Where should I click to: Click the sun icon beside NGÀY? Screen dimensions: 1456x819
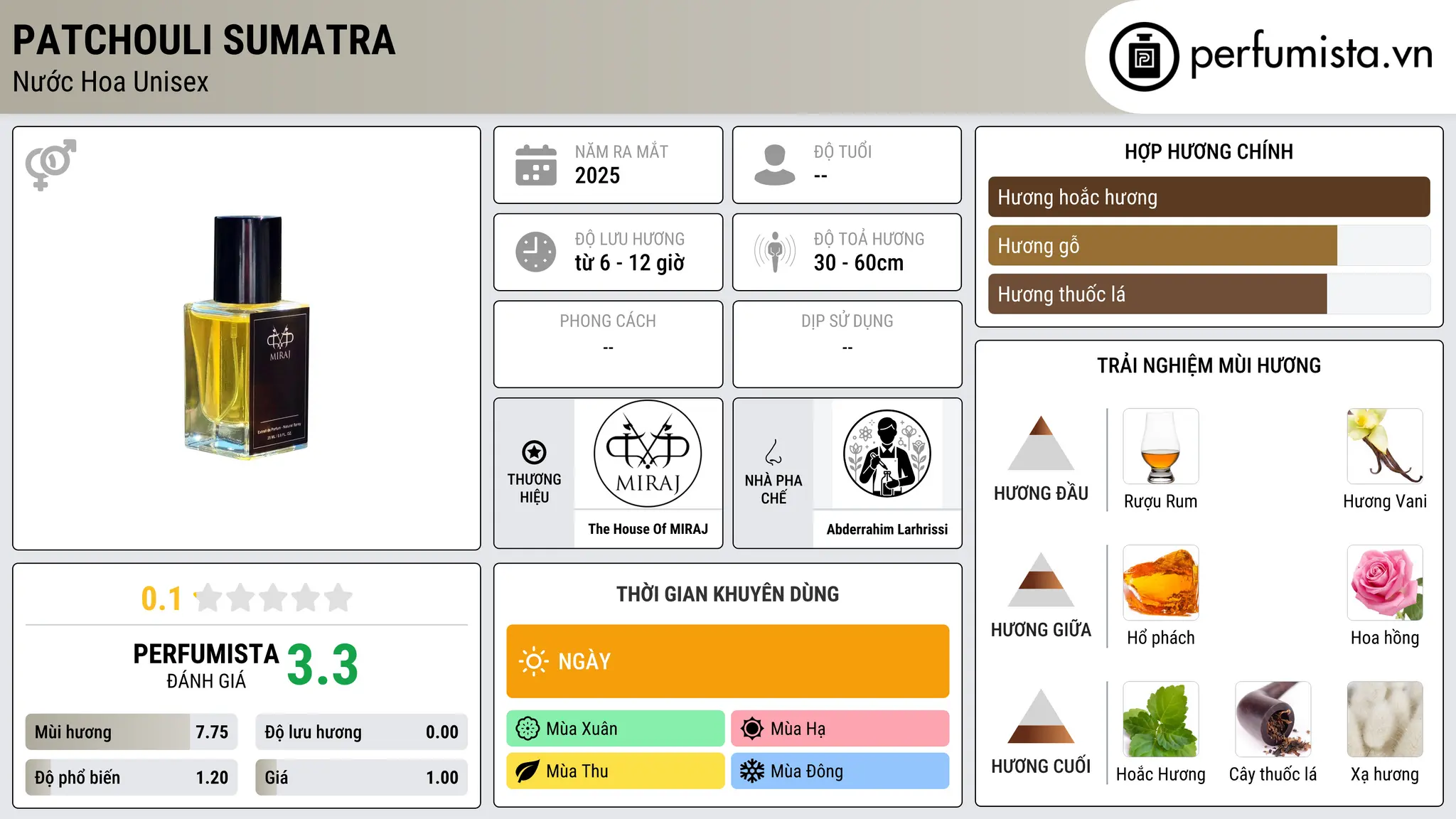click(533, 661)
